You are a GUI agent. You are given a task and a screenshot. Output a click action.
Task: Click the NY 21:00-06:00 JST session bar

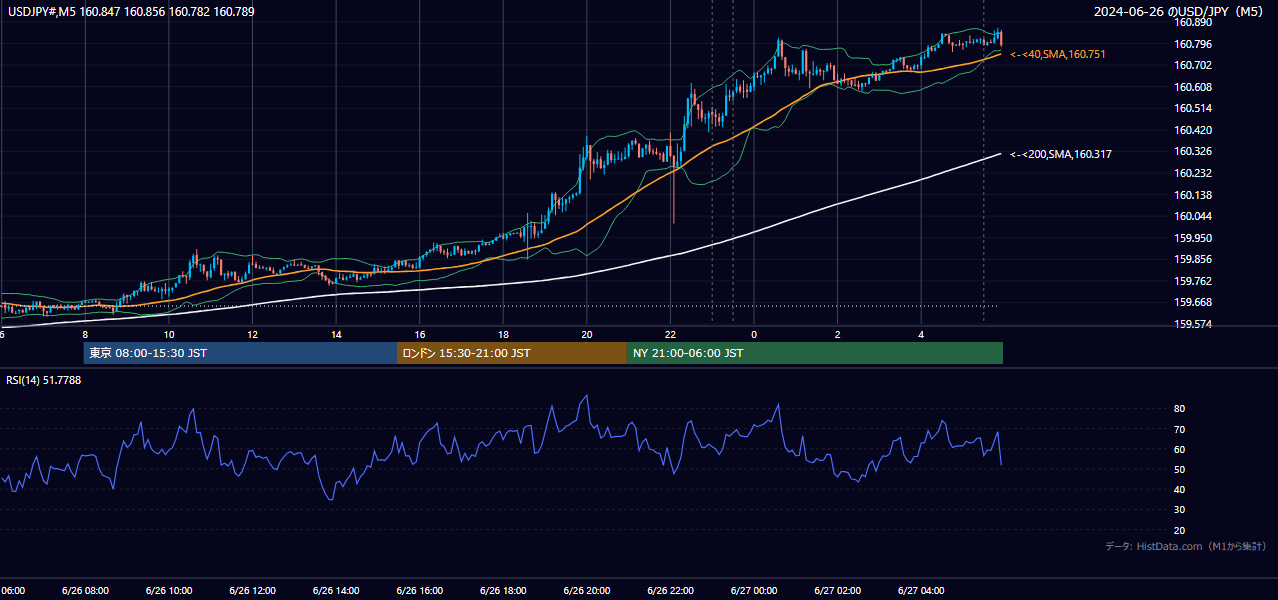click(x=815, y=353)
